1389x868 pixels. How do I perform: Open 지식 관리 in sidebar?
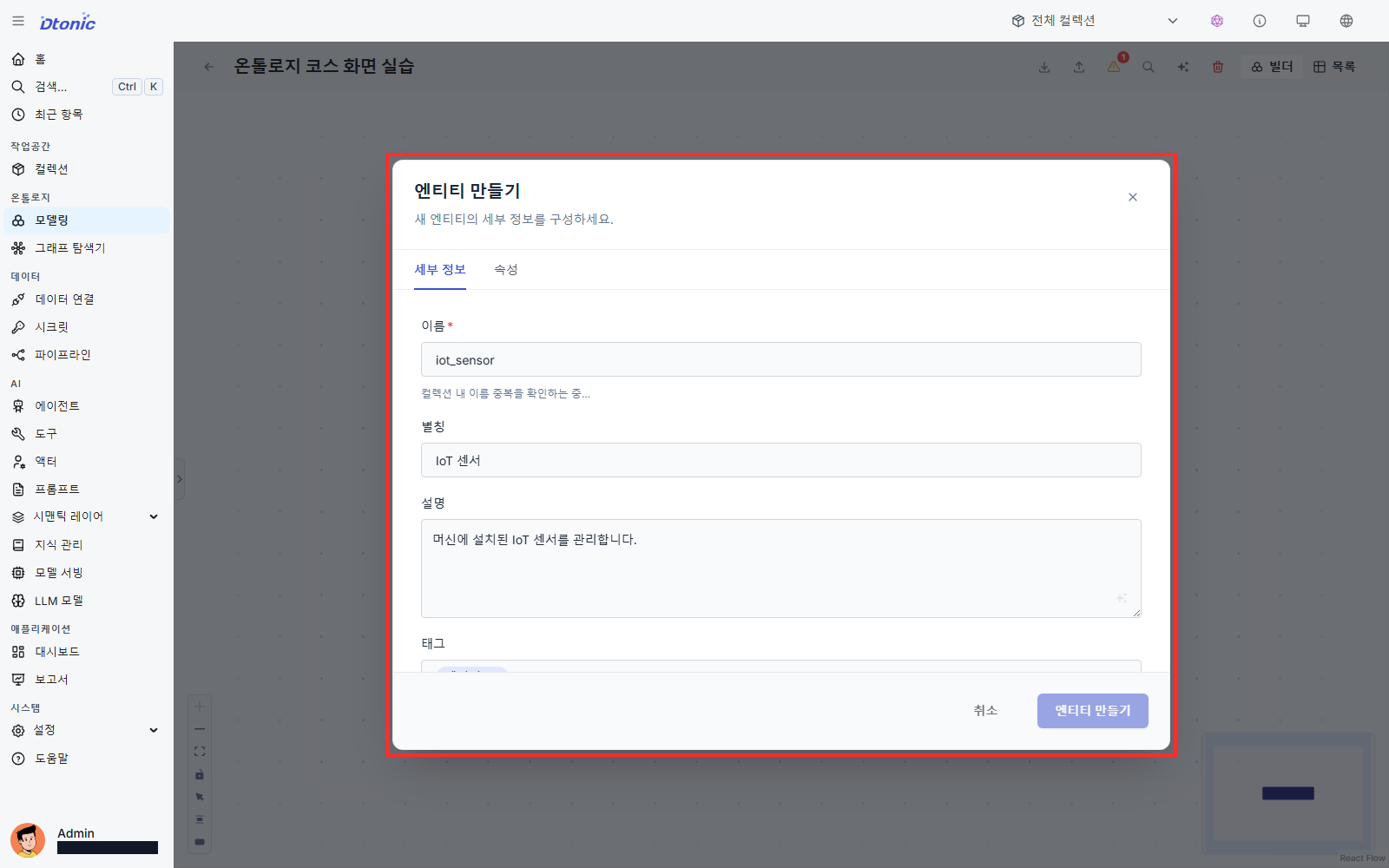click(x=87, y=545)
